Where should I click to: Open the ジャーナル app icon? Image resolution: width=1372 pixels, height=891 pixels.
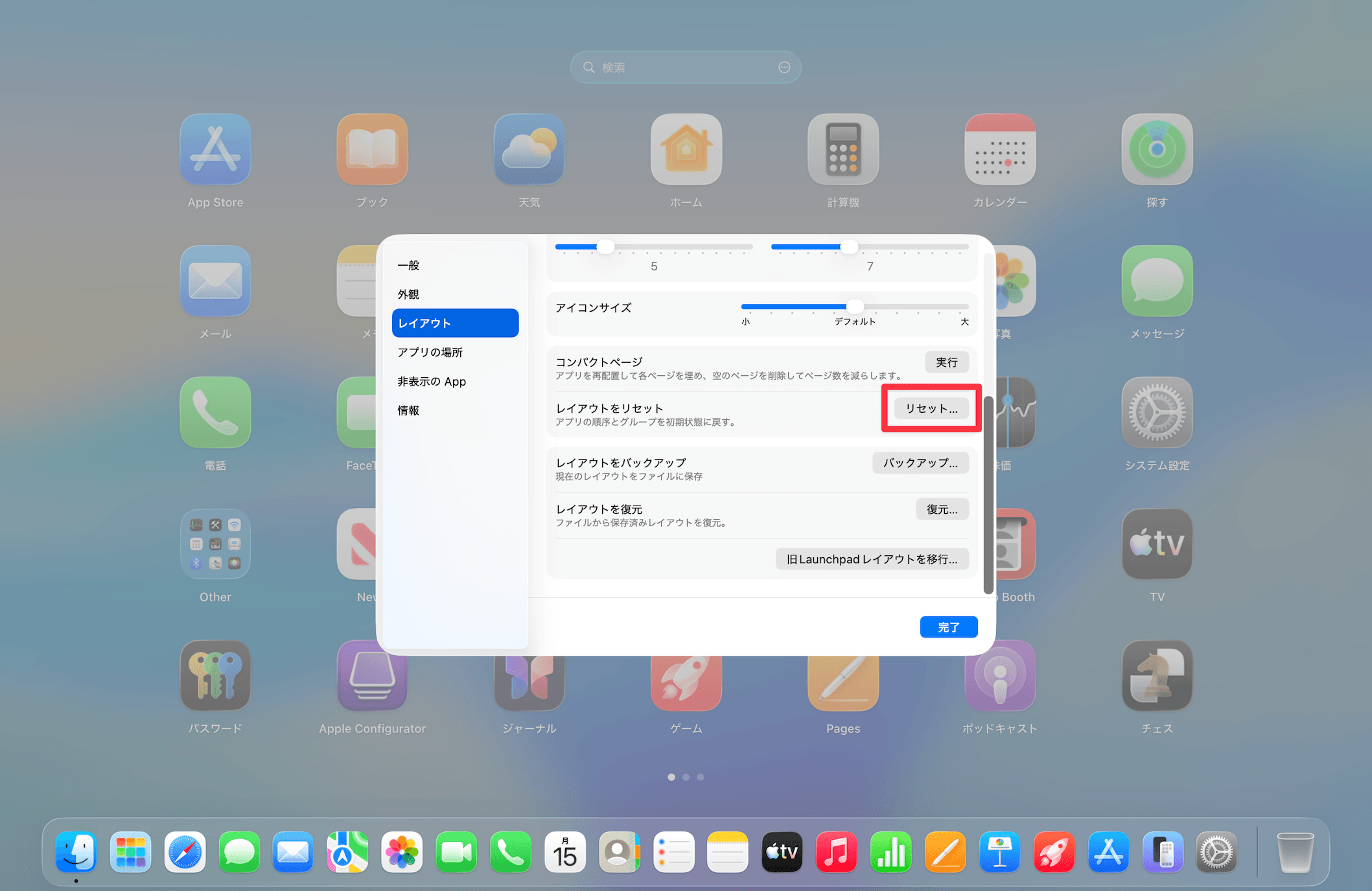529,684
